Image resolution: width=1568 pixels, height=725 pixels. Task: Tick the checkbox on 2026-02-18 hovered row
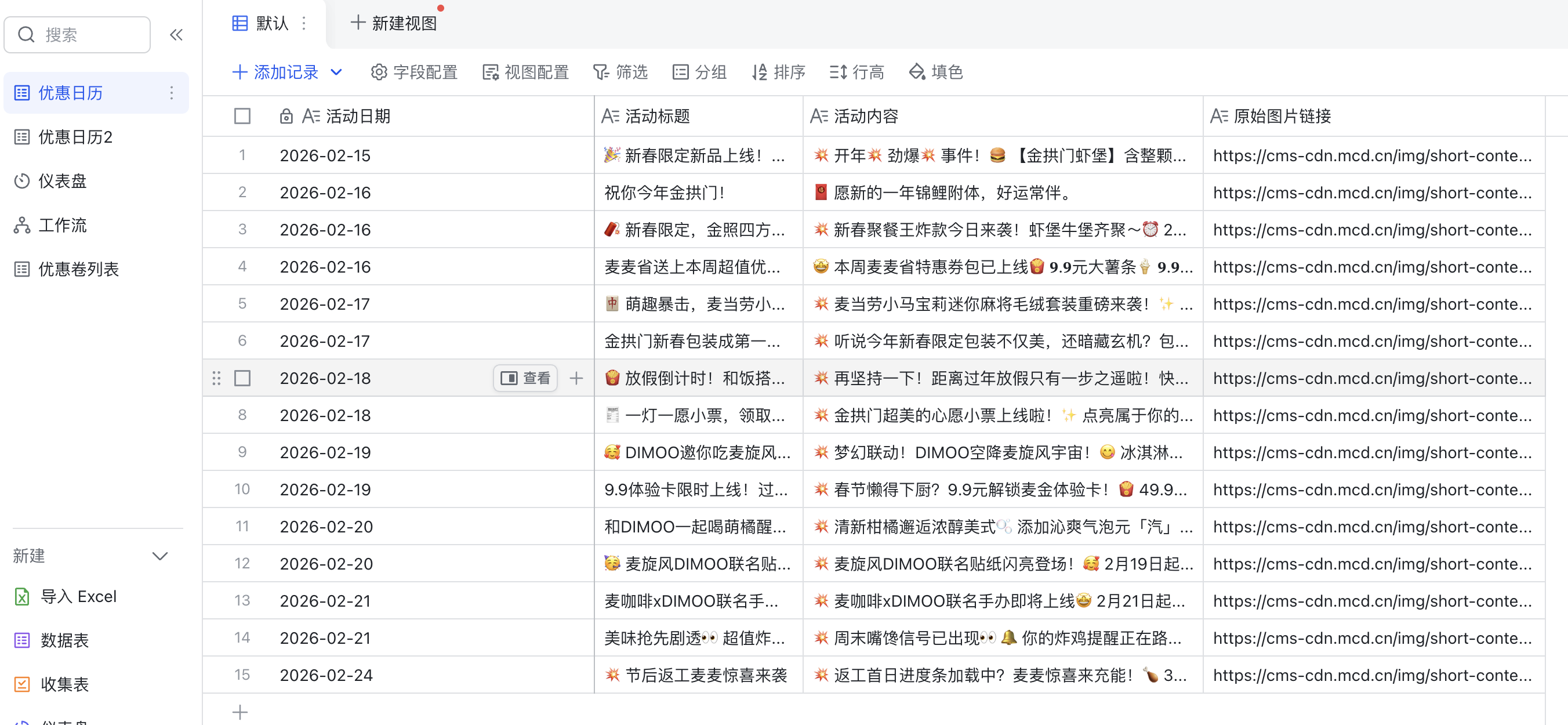coord(242,378)
